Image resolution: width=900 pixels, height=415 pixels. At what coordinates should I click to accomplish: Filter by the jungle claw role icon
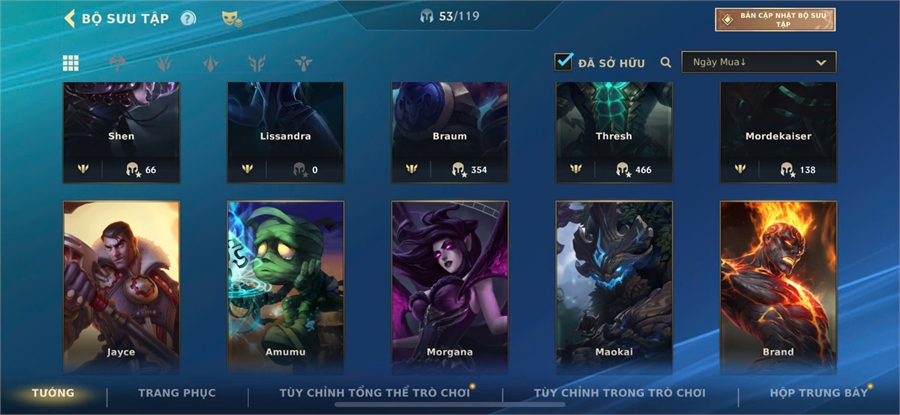(x=164, y=63)
